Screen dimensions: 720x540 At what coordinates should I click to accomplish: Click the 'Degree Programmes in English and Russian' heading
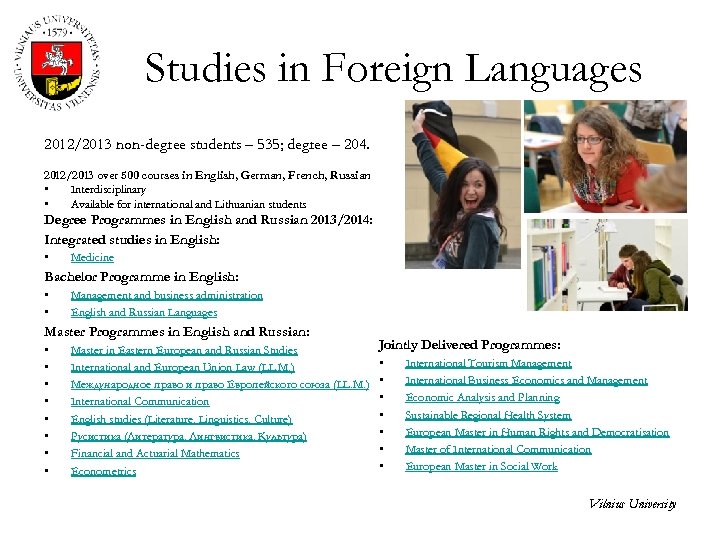(x=208, y=220)
